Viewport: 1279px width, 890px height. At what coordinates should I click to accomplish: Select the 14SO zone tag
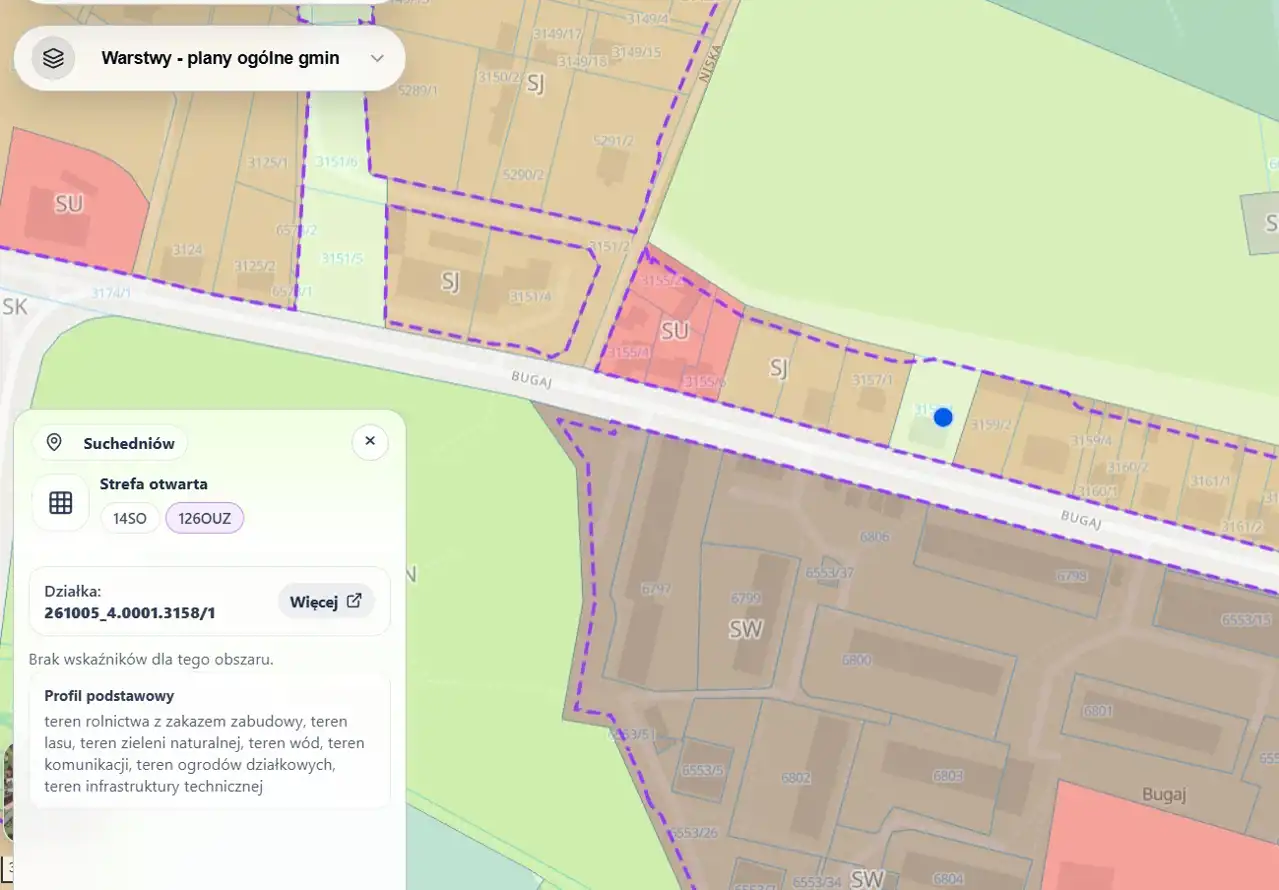(x=130, y=518)
